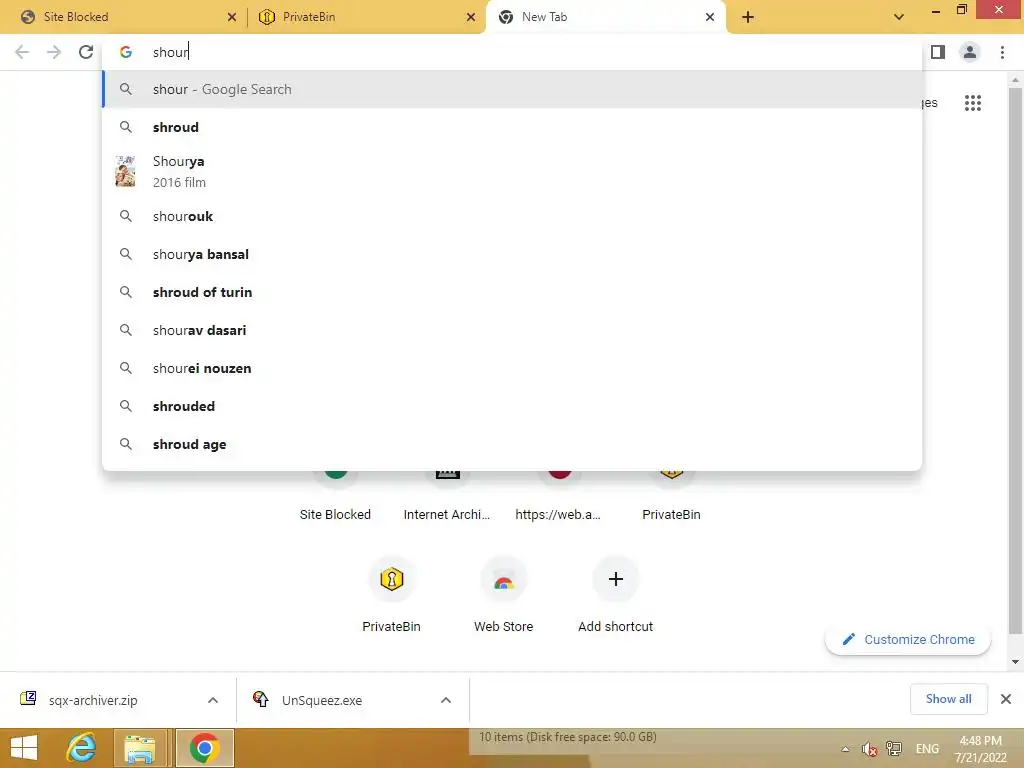Open the UnSqueez.exe download

pyautogui.click(x=322, y=700)
